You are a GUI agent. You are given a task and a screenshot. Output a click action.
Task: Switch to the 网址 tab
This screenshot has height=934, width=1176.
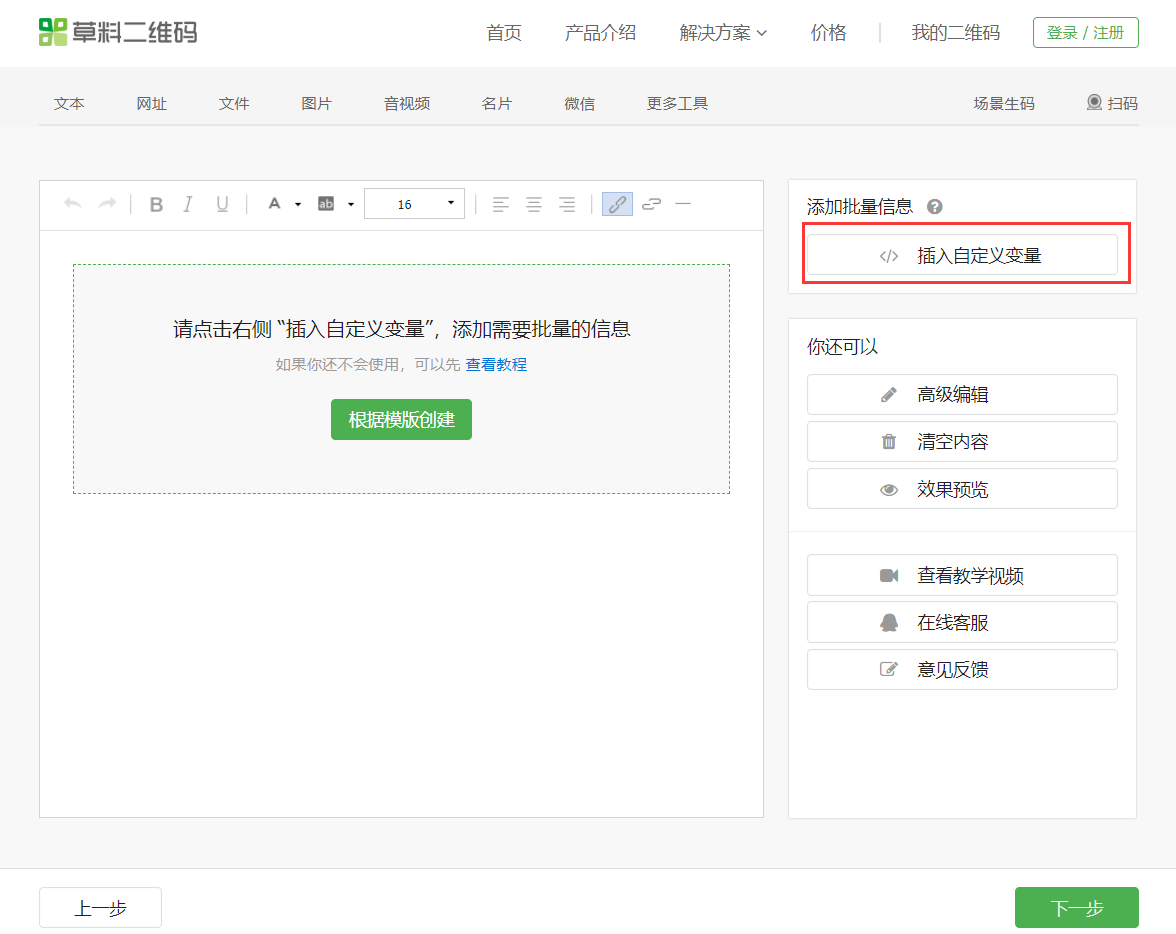(152, 104)
